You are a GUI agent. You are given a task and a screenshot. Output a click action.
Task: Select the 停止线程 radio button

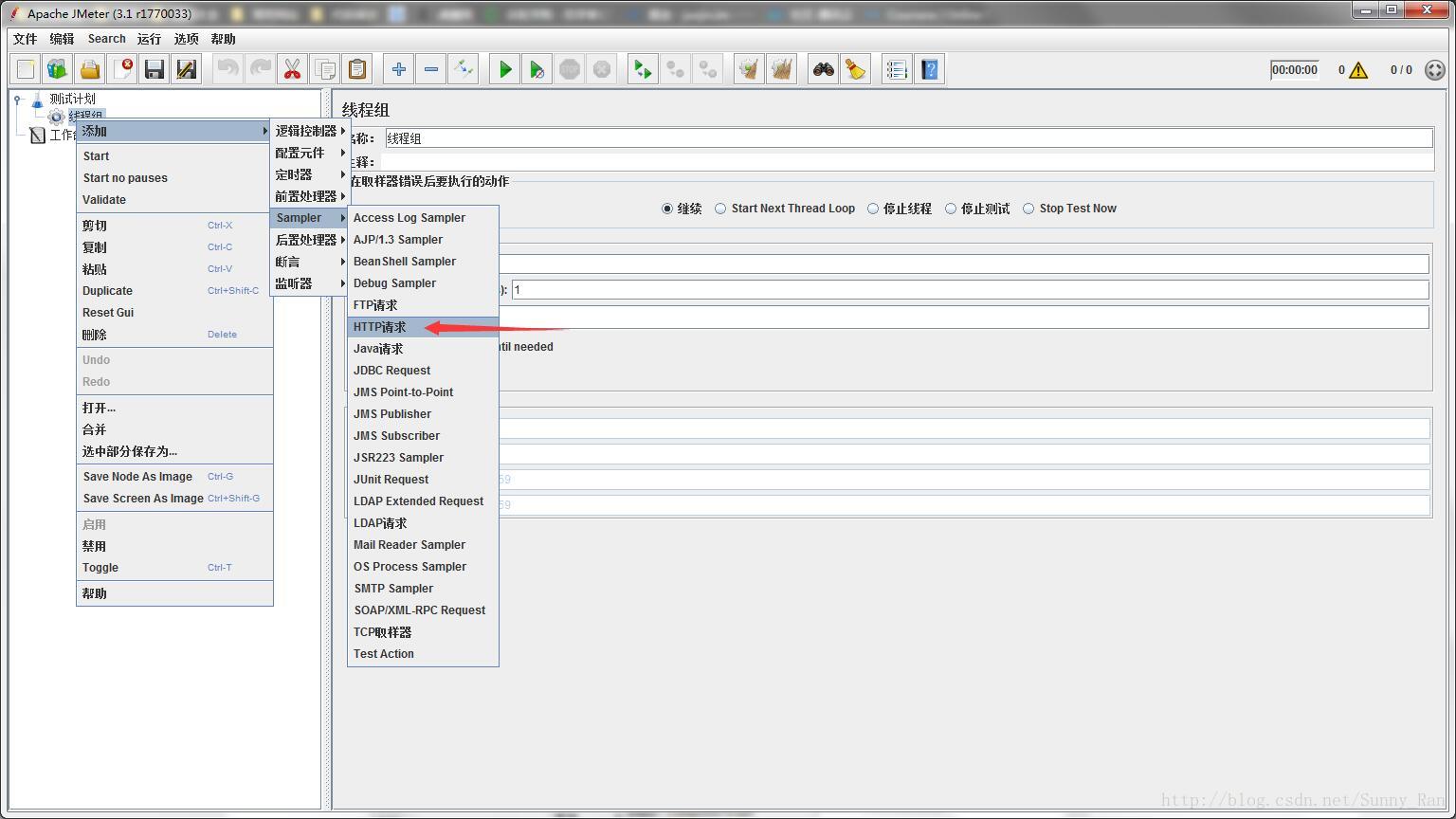[873, 209]
